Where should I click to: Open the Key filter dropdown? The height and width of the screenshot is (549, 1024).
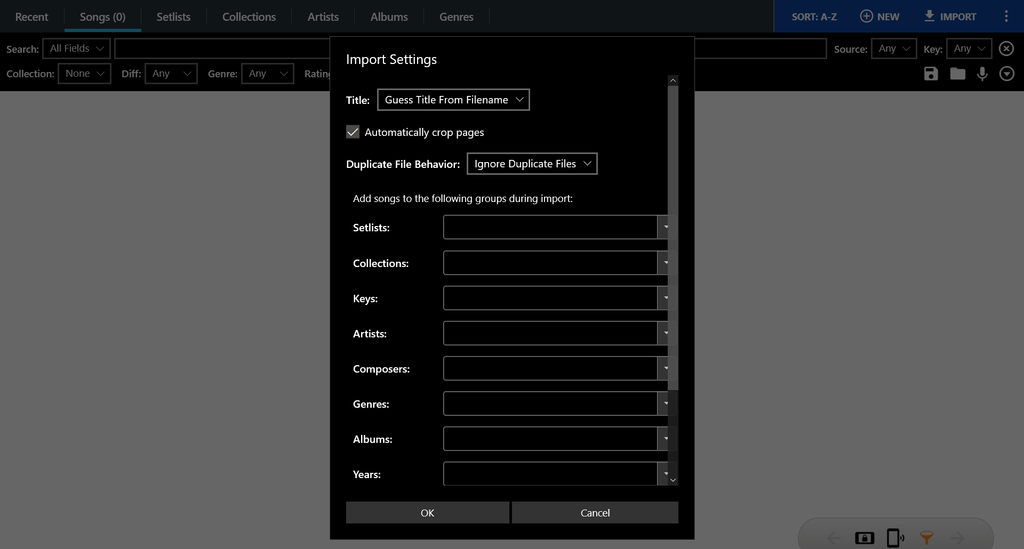(969, 48)
